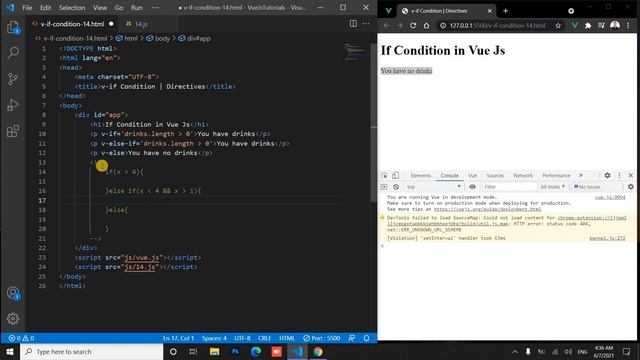Open the Chrome profile avatar
Image resolution: width=640 pixels, height=360 pixels.
(615, 25)
